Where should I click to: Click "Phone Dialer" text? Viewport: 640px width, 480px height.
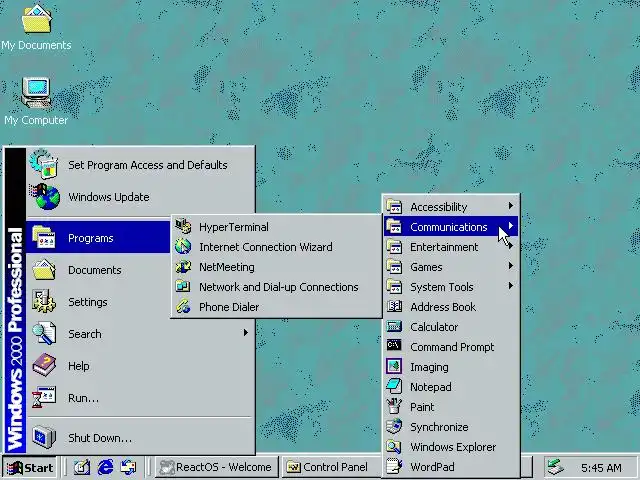(229, 307)
